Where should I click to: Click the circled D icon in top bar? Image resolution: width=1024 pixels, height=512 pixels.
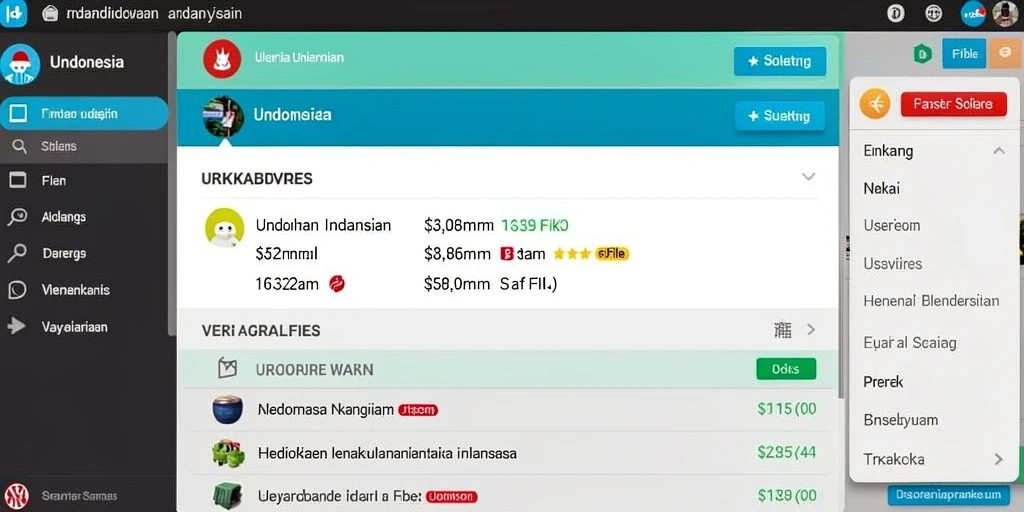[x=895, y=13]
